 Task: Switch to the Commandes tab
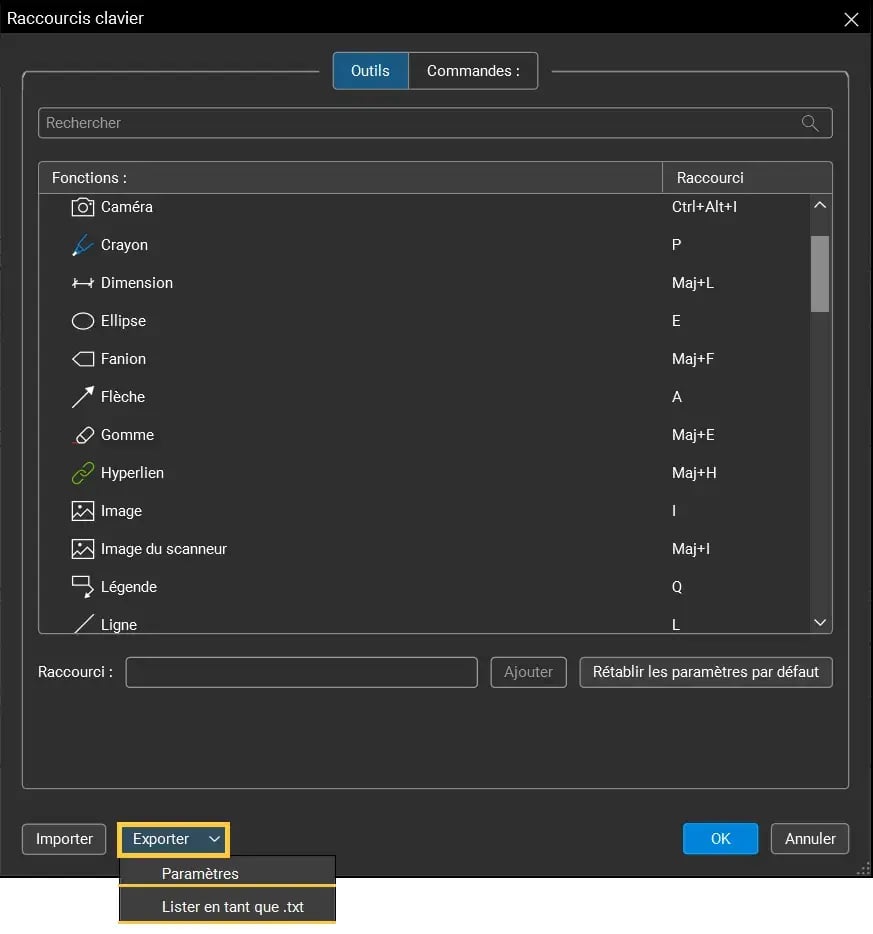(472, 70)
